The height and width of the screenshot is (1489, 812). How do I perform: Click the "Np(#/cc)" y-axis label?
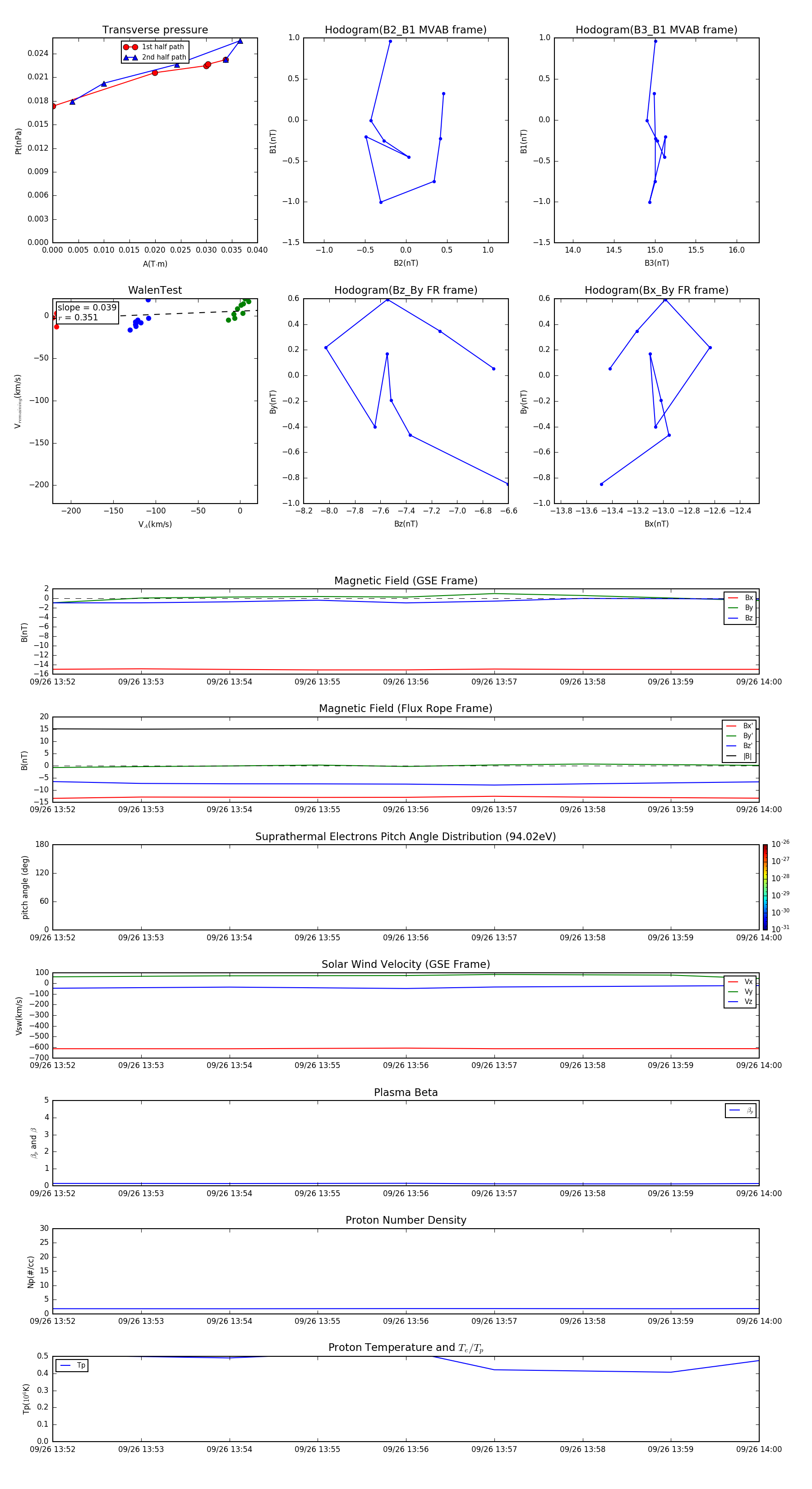[x=31, y=1271]
